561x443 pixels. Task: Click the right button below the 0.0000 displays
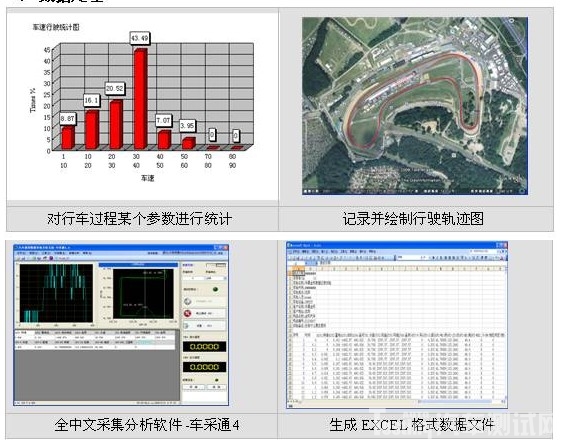[x=216, y=387]
